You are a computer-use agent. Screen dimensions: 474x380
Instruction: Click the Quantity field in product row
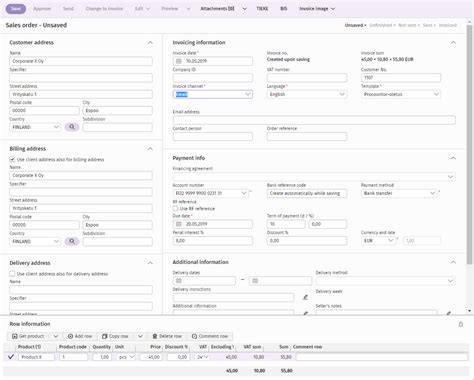102,357
